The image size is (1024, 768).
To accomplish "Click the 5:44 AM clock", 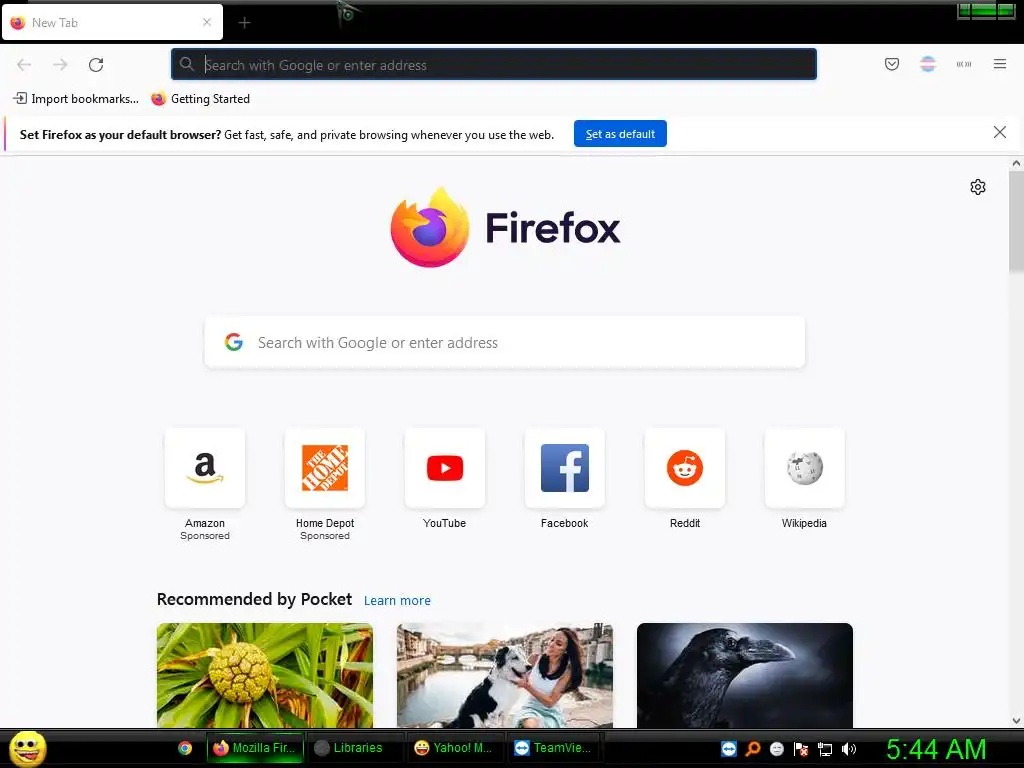I will (x=936, y=749).
